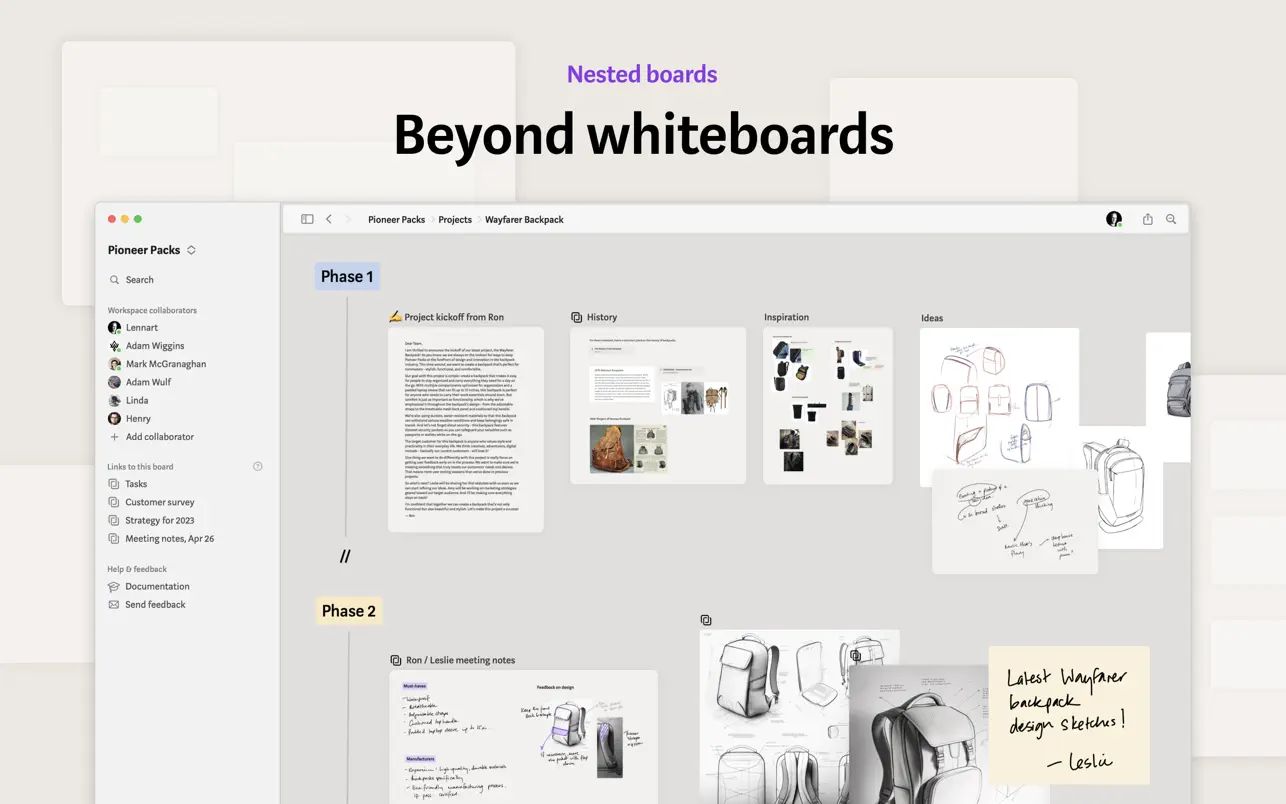Click Lennart's collaborator avatar
Image resolution: width=1286 pixels, height=804 pixels.
pyautogui.click(x=113, y=327)
